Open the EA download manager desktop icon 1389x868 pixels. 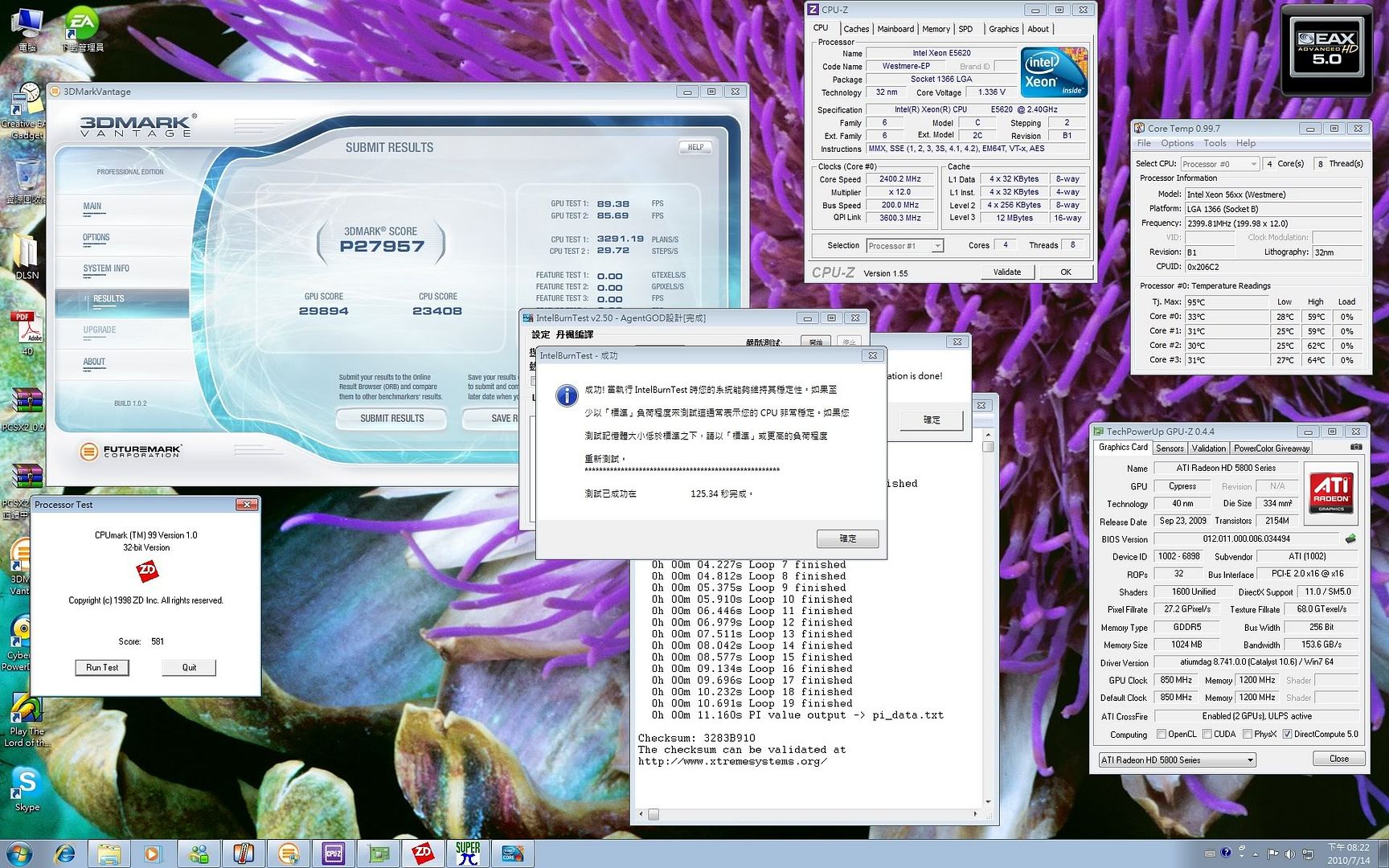tap(82, 29)
